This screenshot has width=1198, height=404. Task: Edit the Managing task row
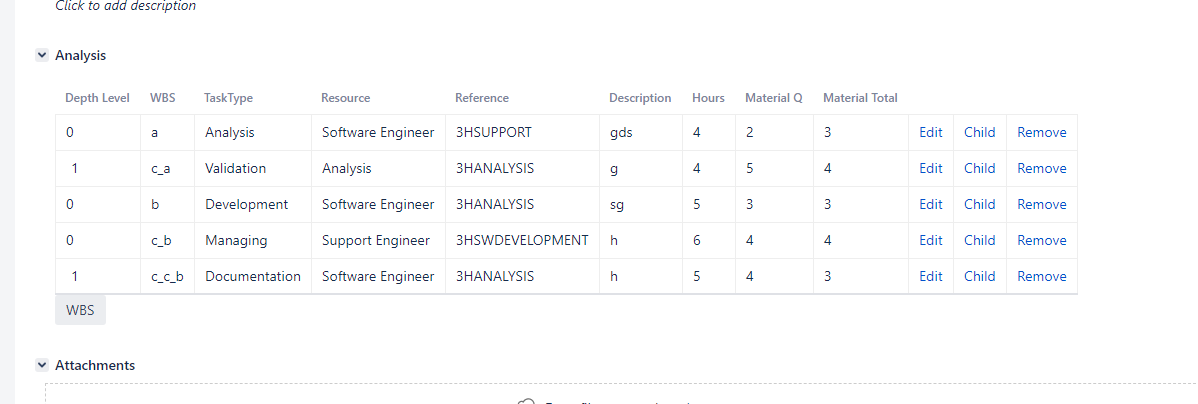(931, 240)
